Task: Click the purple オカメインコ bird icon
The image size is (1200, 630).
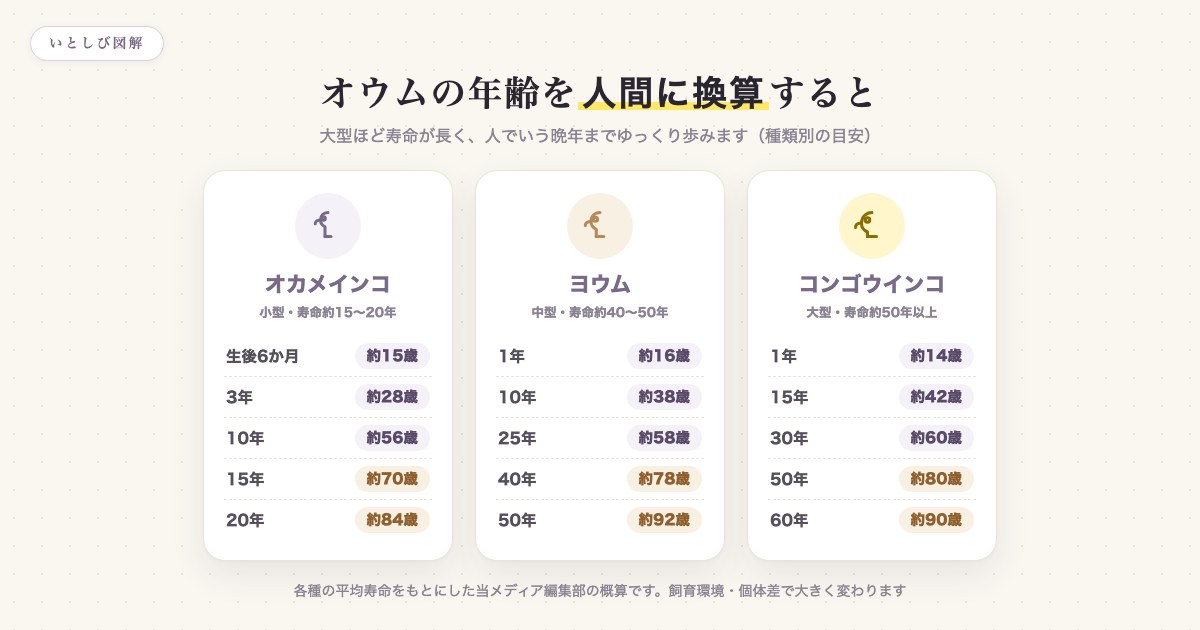Action: click(328, 226)
